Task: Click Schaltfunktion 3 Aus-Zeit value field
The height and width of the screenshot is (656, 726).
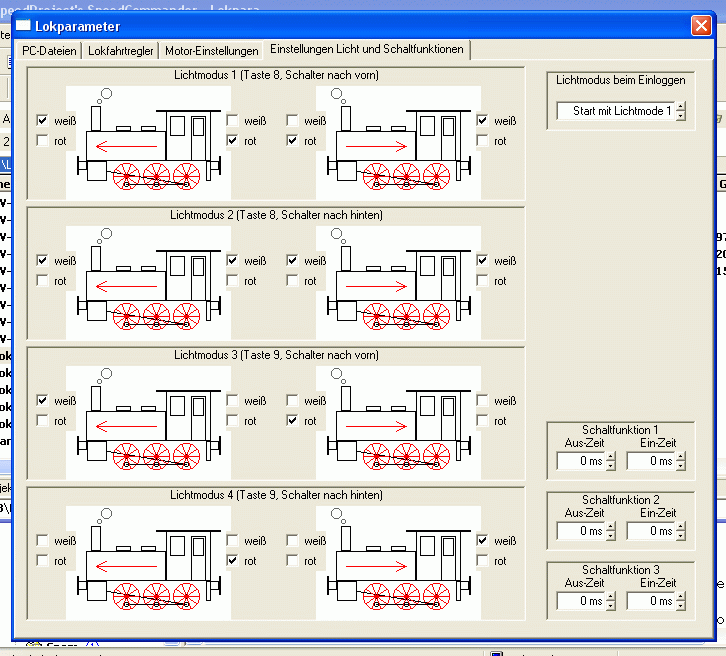Action: 582,601
